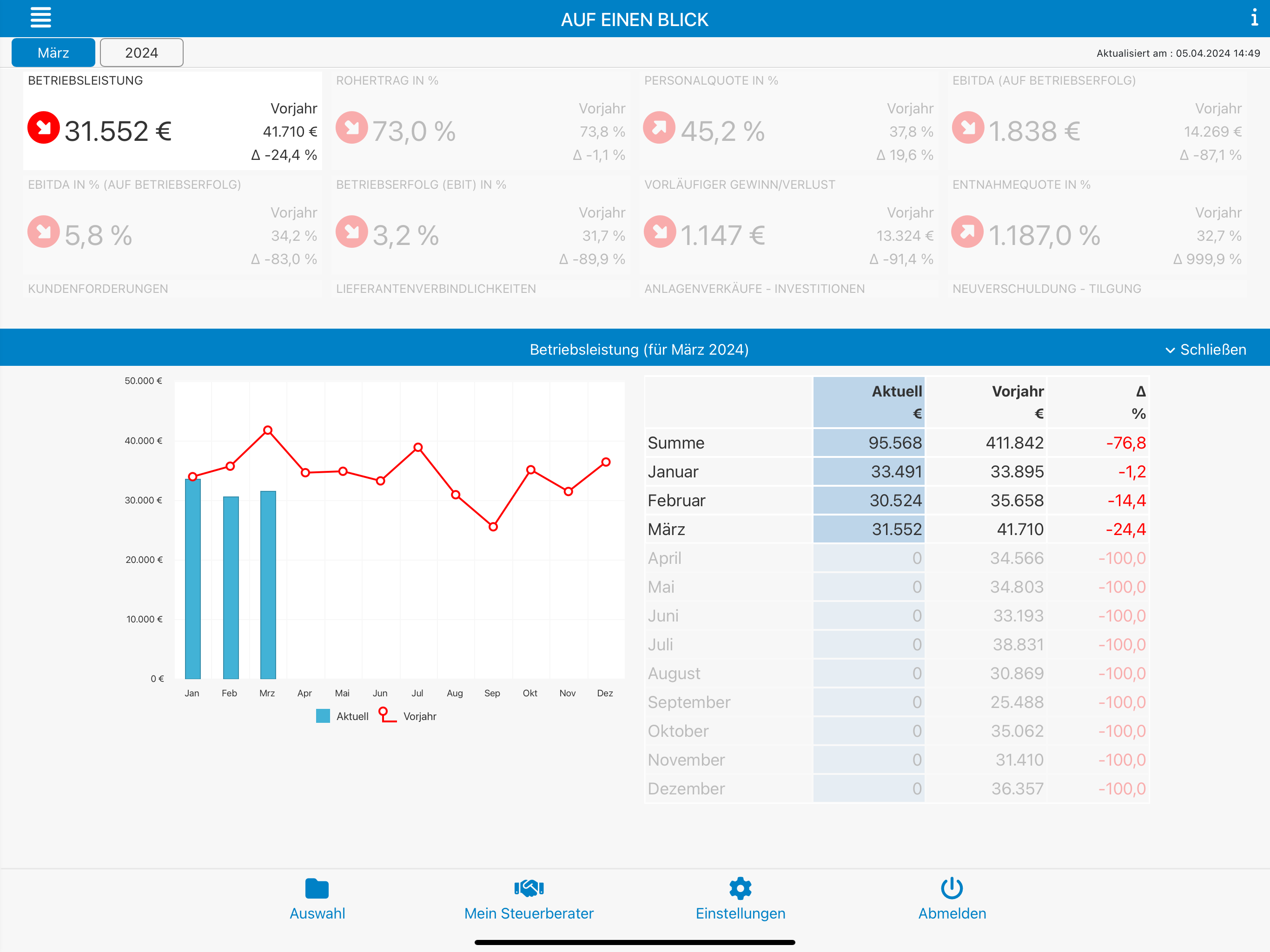The image size is (1270, 952).
Task: Click the Rohertrag trend arrow icon
Action: coord(352,127)
